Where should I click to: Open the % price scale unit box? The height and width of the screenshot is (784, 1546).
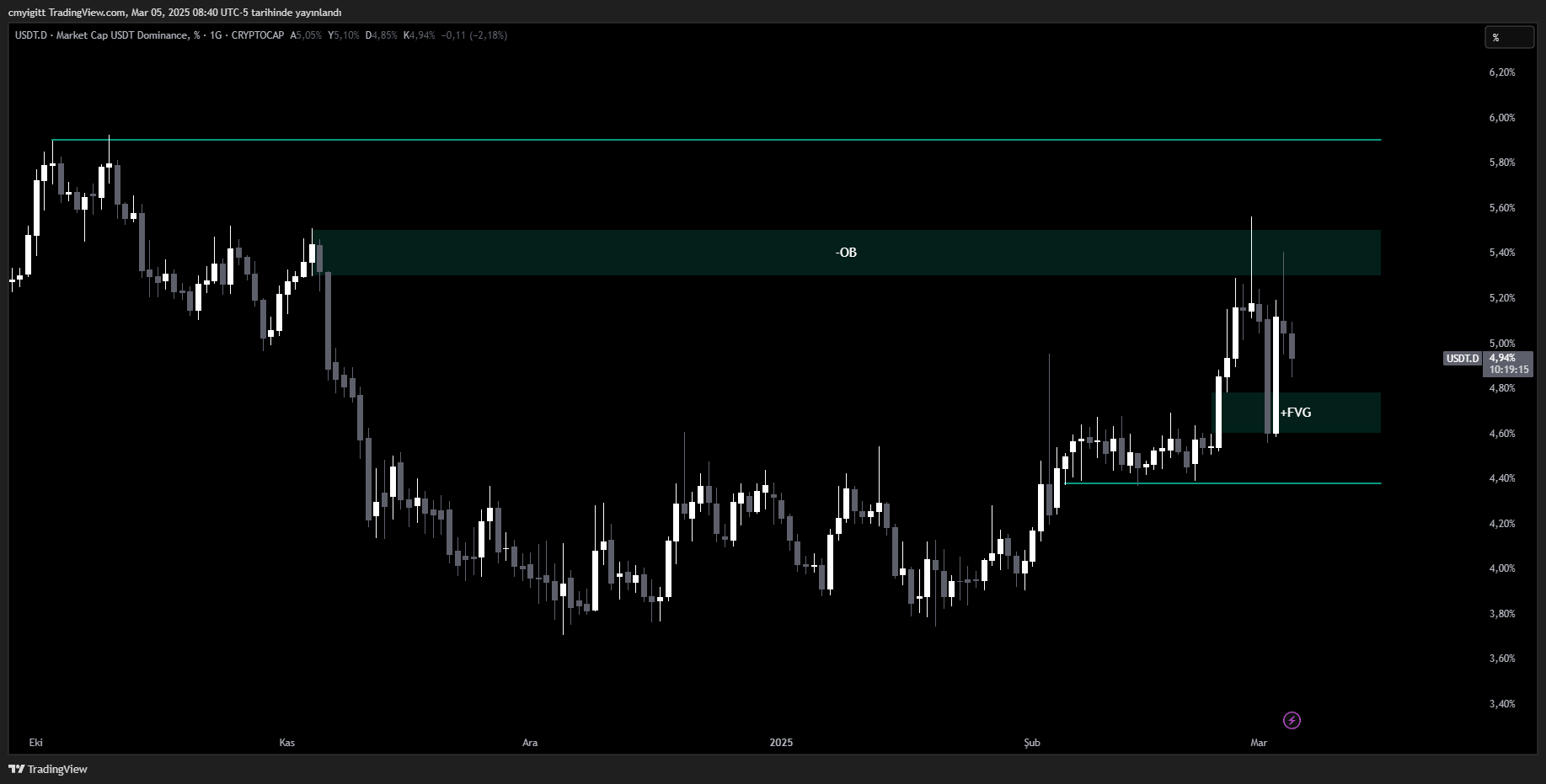[1509, 37]
